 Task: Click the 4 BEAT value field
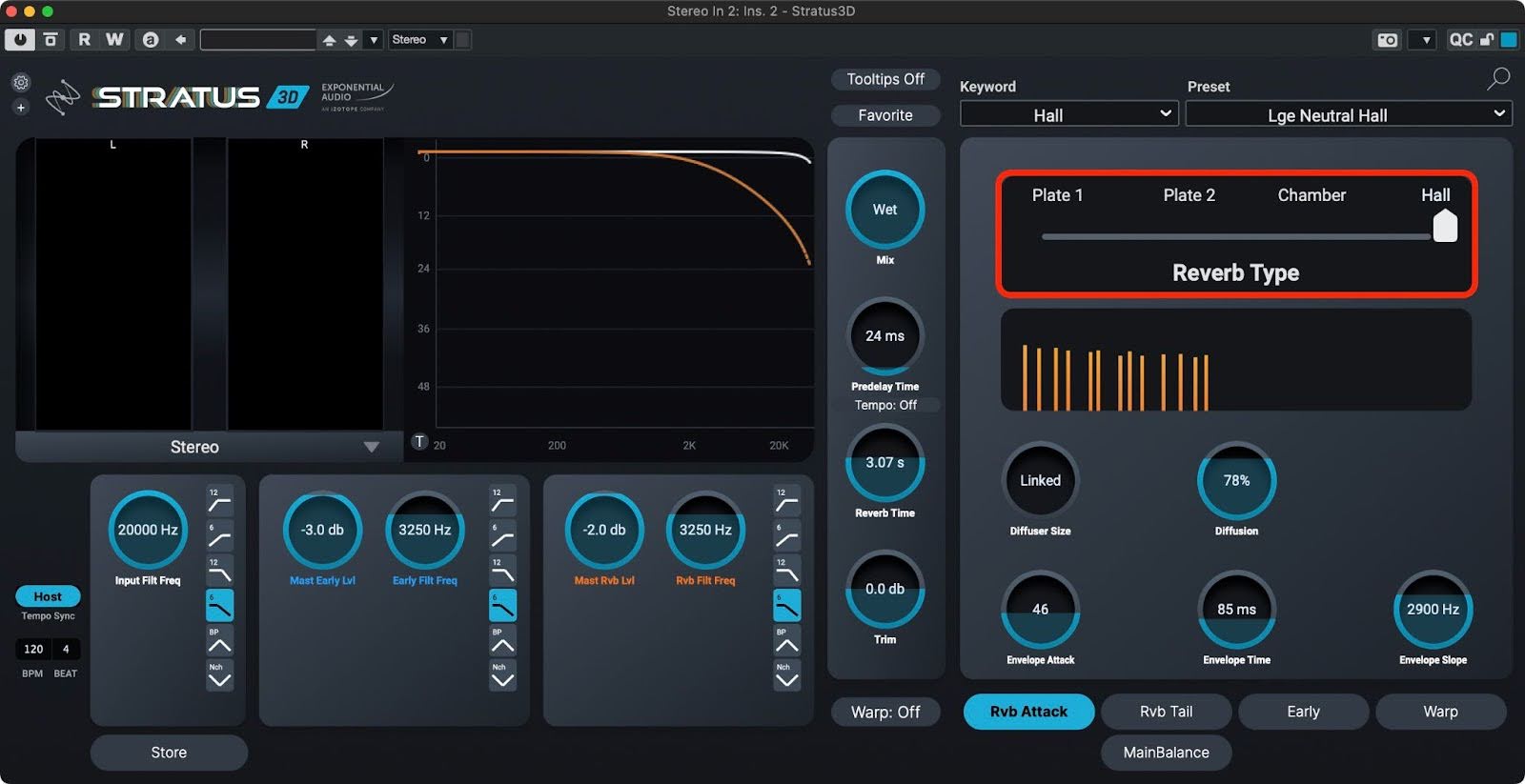(x=66, y=649)
